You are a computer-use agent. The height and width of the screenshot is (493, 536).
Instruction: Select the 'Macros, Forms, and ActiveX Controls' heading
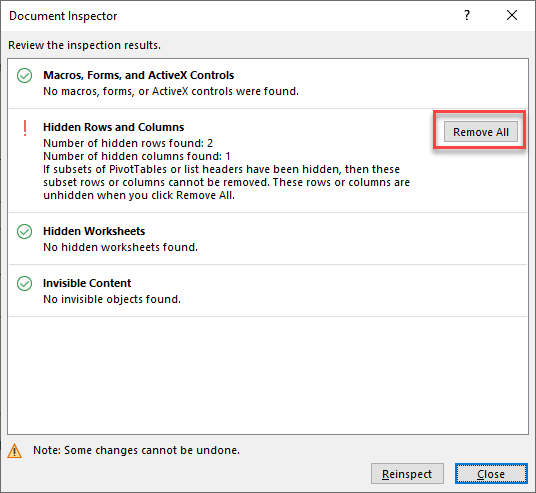pyautogui.click(x=138, y=75)
